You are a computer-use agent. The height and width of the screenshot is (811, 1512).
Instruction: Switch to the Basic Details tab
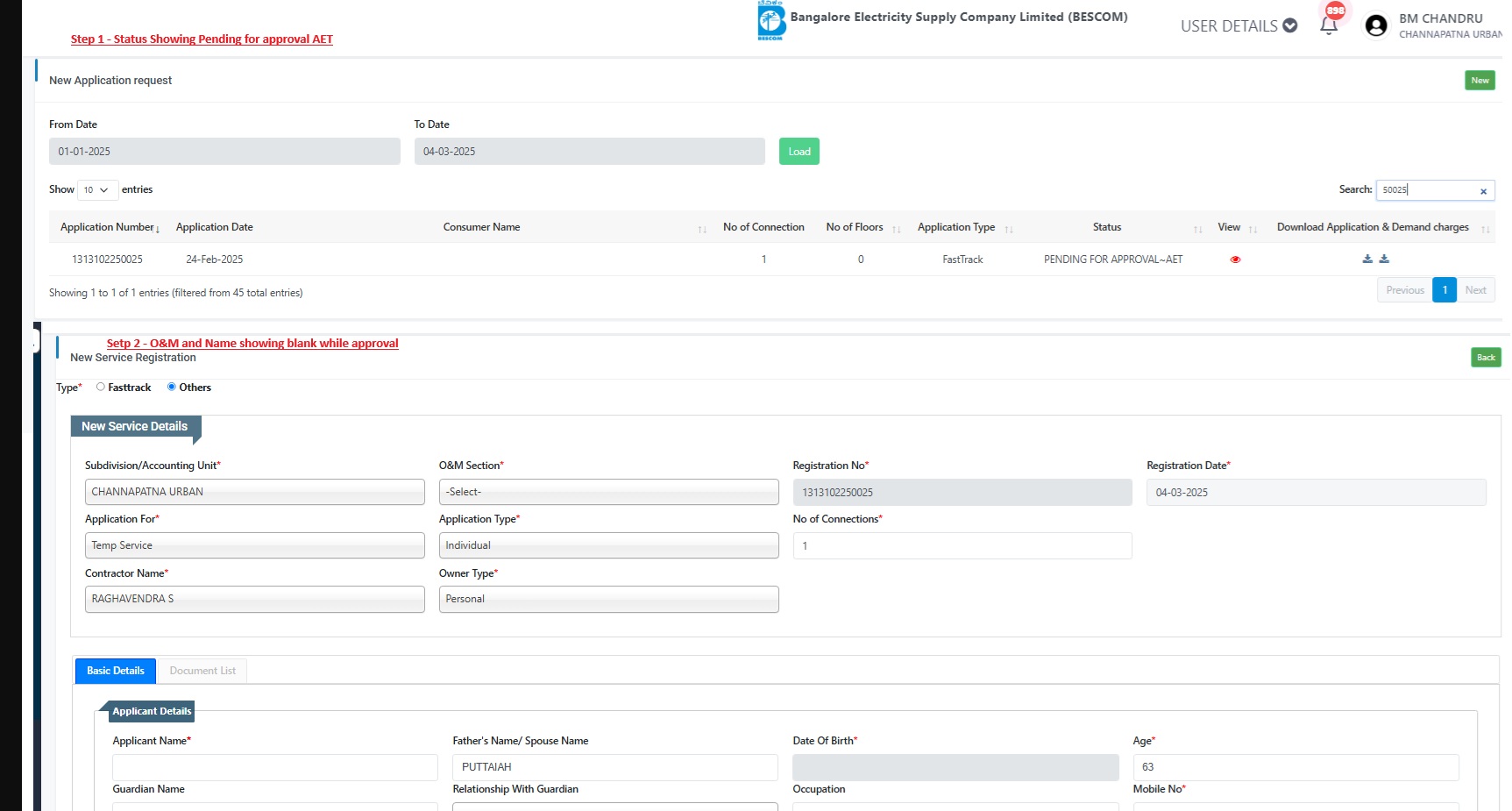[x=116, y=671]
